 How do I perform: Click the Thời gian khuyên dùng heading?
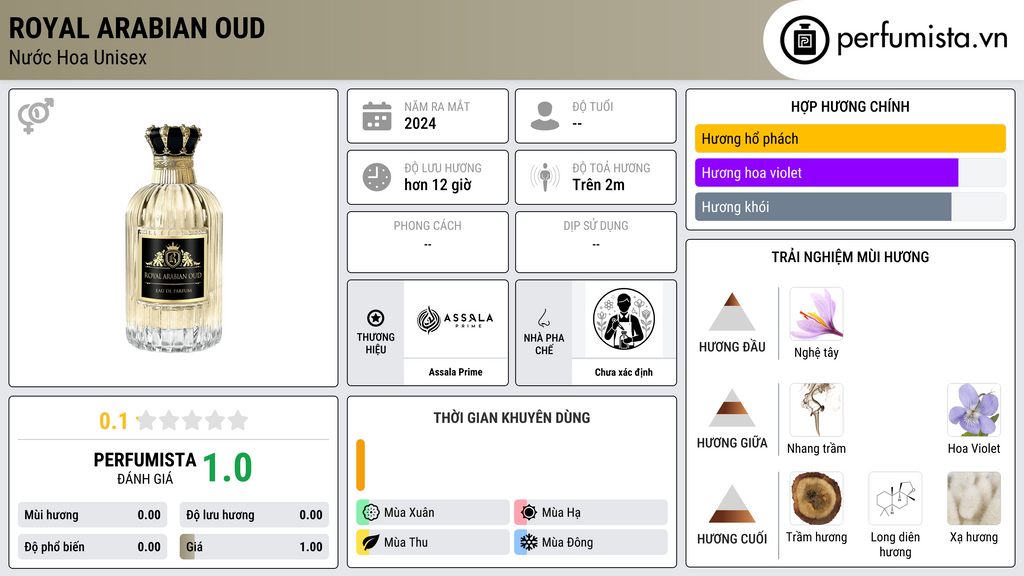click(x=512, y=418)
